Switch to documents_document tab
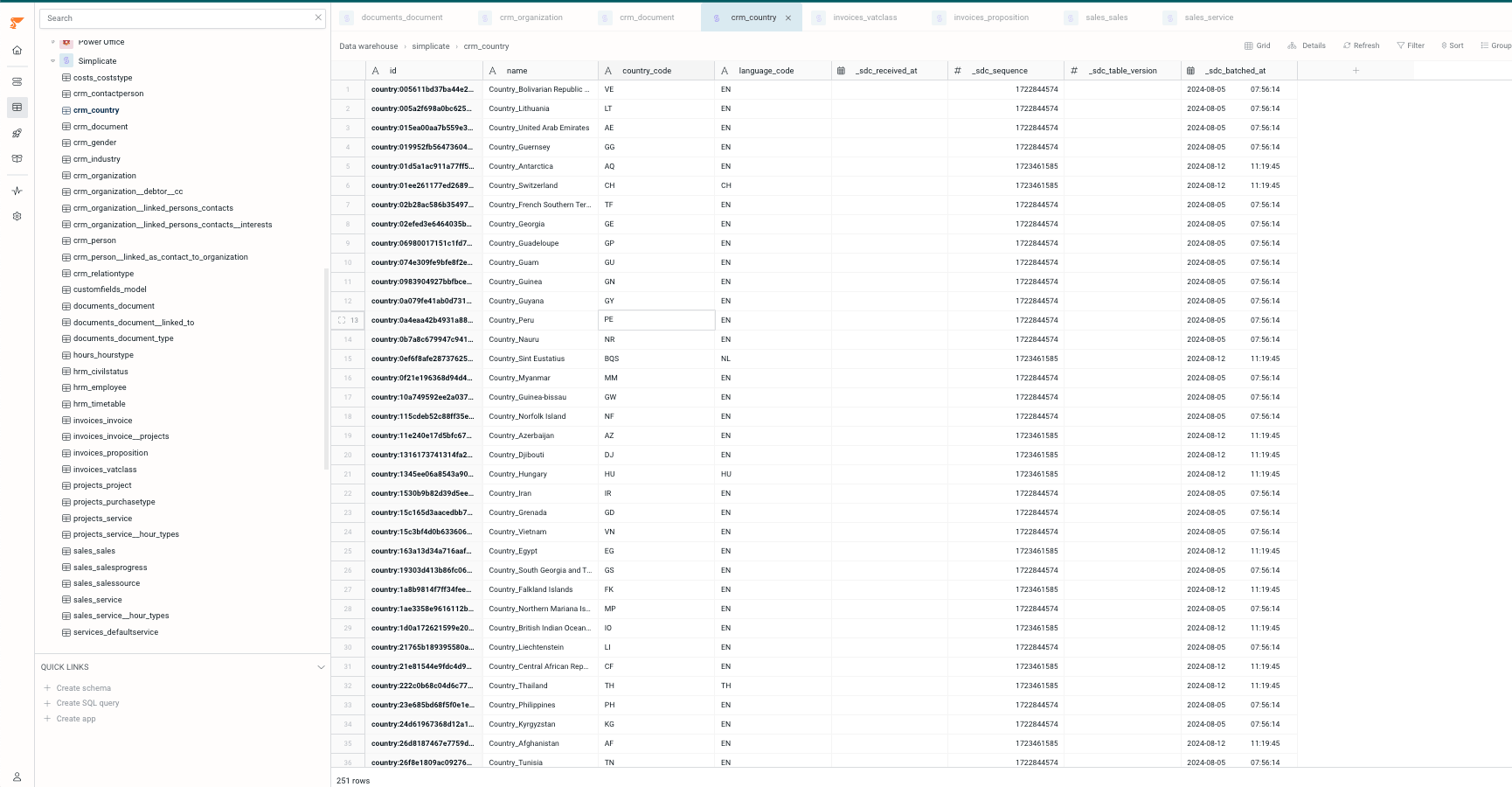This screenshot has width=1512, height=787. coord(391,17)
